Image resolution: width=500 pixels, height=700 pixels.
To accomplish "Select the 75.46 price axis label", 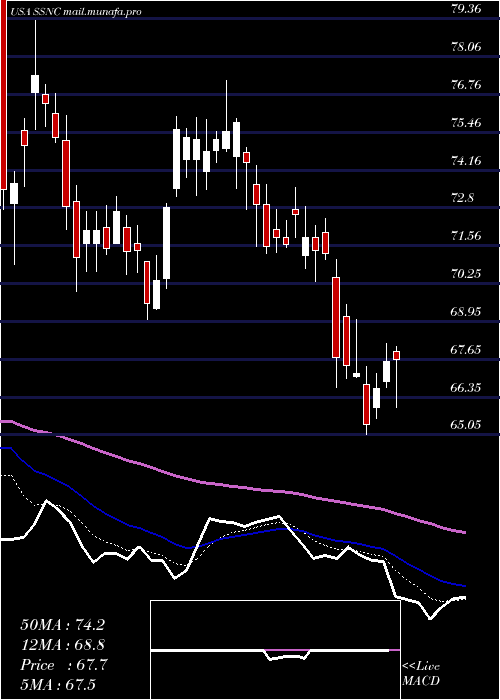I will [466, 122].
